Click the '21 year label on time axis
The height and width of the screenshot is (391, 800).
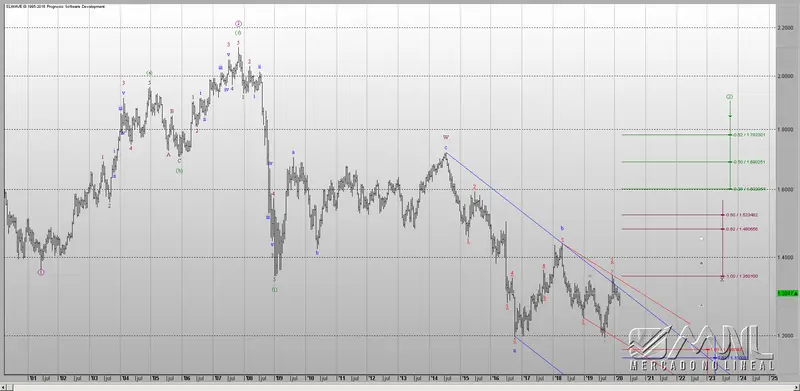[x=651, y=379]
